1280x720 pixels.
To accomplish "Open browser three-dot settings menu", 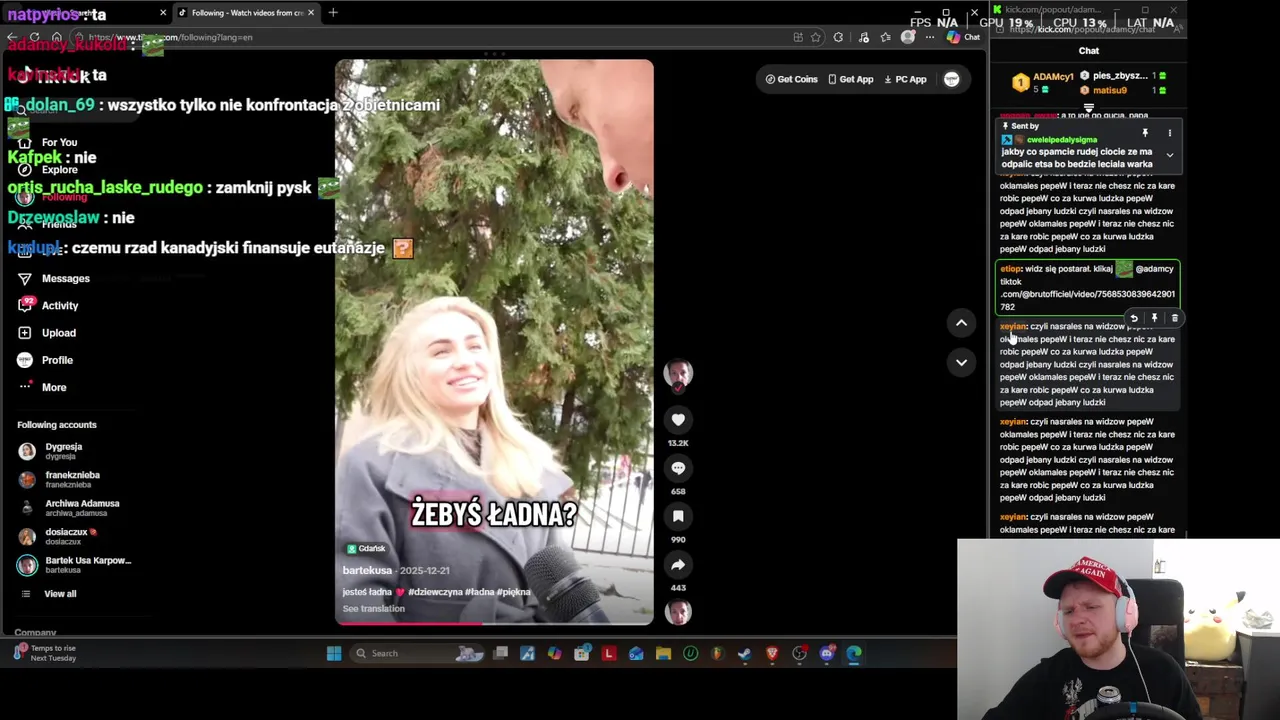I will point(929,37).
